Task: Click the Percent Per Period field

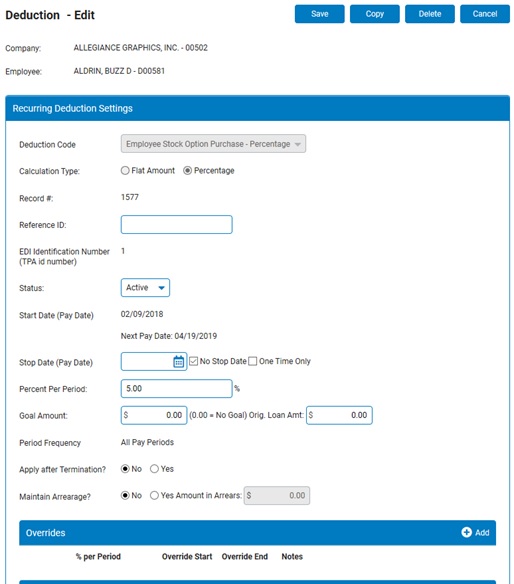Action: pos(177,388)
